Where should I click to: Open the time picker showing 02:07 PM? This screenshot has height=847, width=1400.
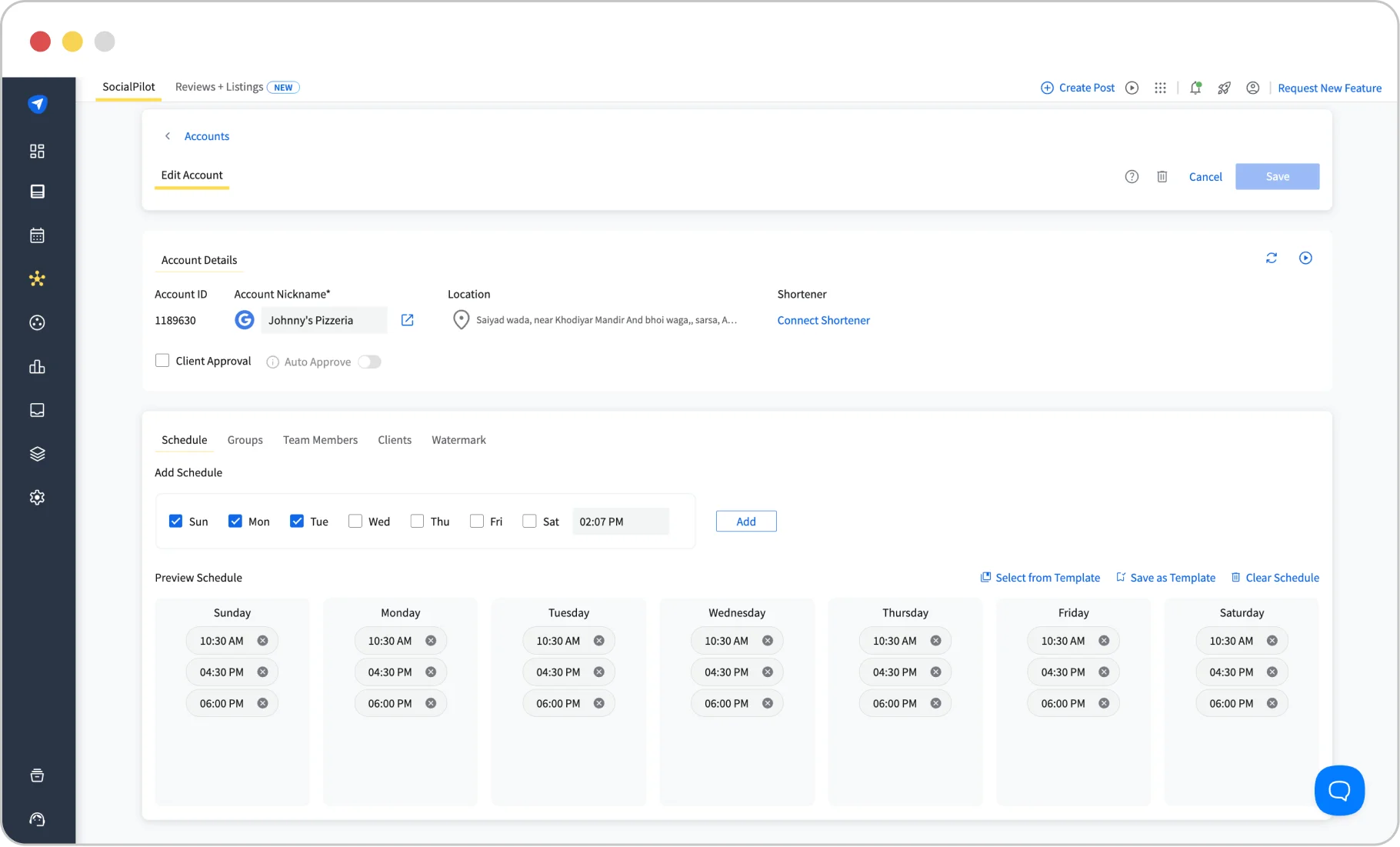point(620,521)
